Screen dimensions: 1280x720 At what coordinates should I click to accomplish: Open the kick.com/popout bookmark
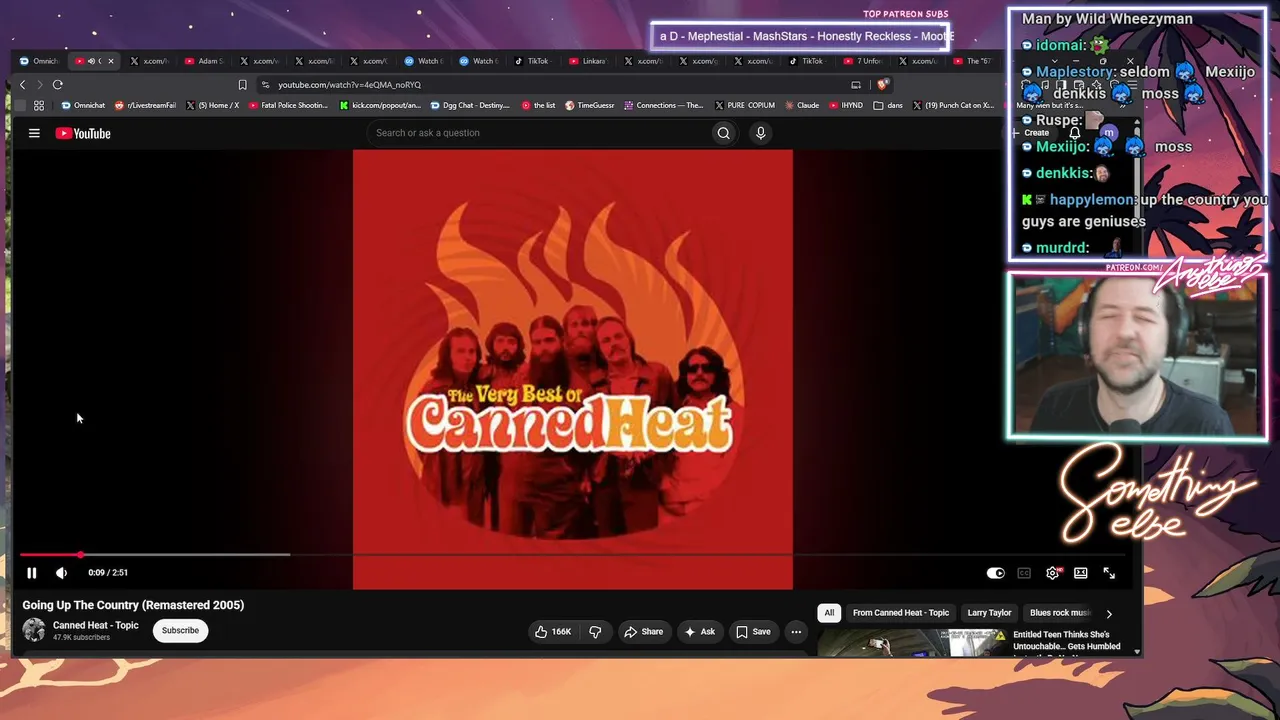click(x=380, y=105)
